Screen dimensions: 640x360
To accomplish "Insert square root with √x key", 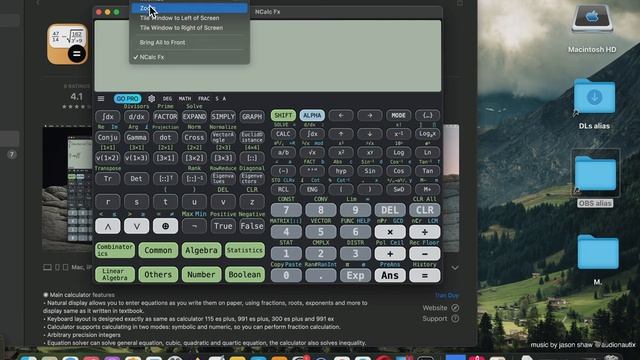I will pos(312,152).
